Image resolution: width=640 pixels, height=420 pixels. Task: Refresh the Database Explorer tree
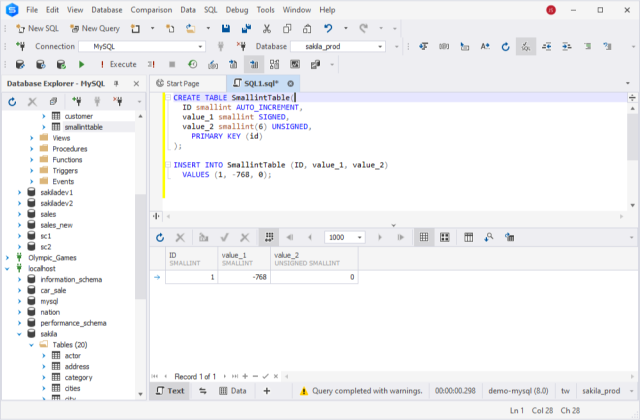[x=13, y=101]
